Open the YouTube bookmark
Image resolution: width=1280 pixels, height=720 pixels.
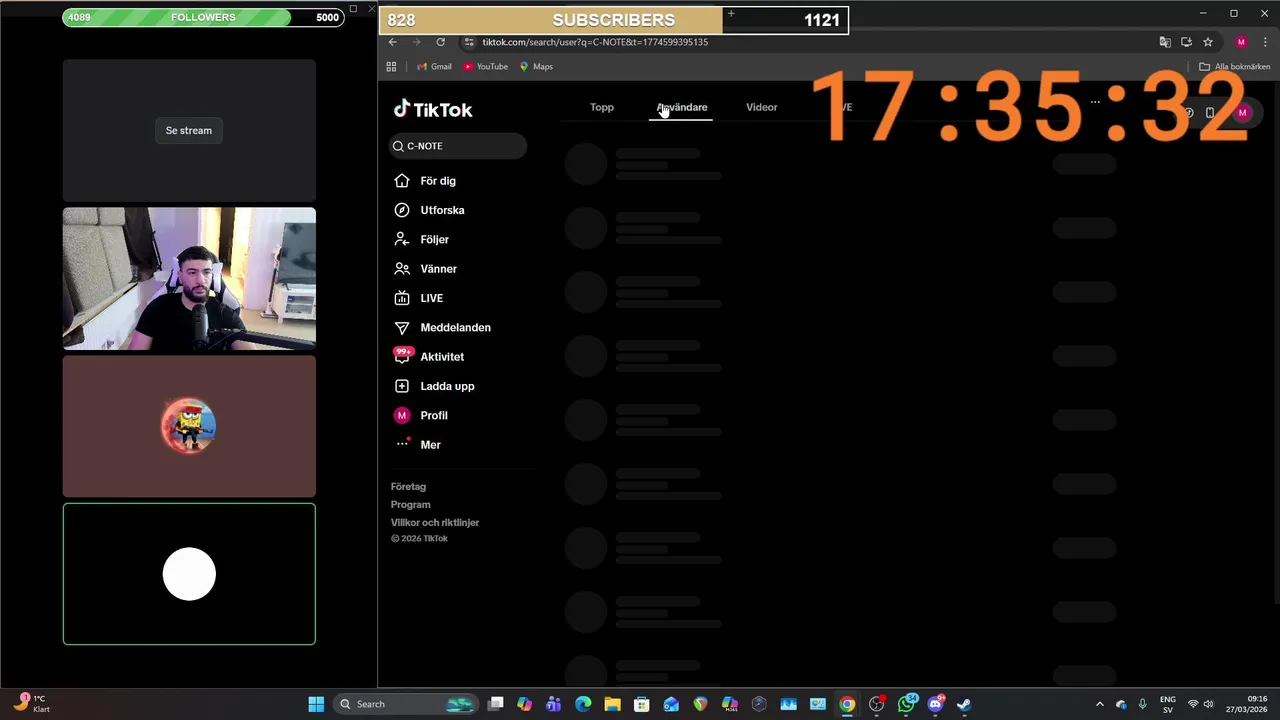[x=486, y=66]
